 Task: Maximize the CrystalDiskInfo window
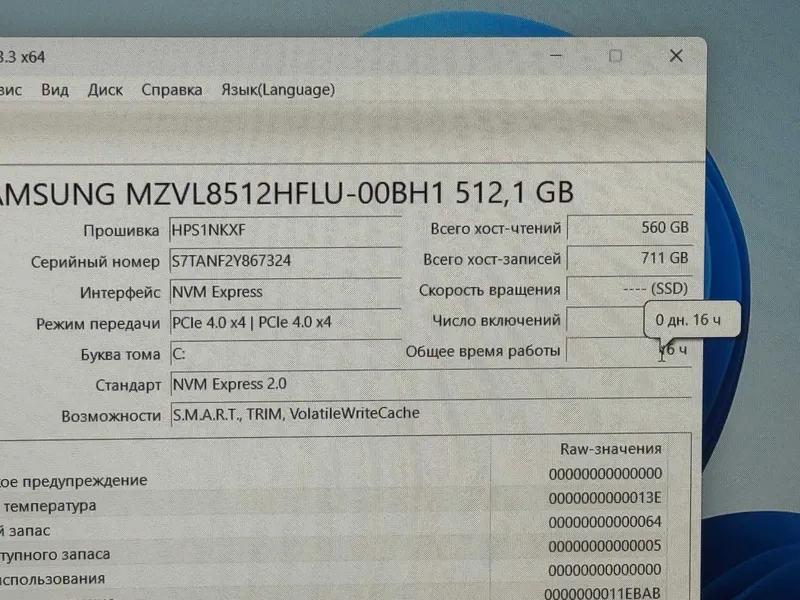coord(615,55)
